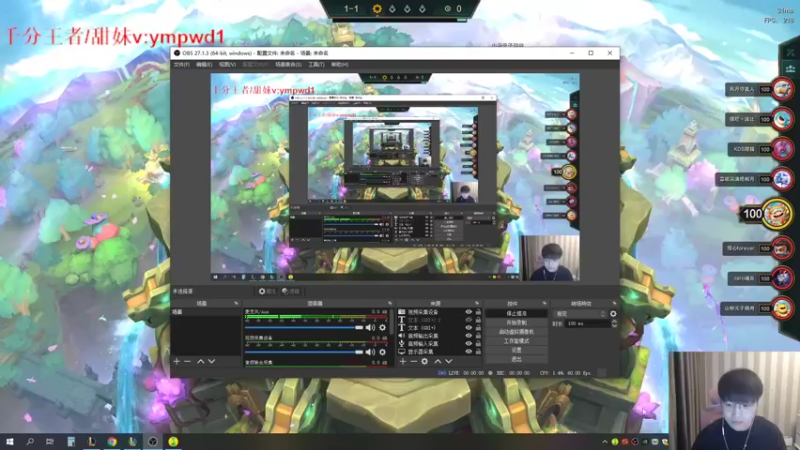
Task: Click the 100 ms duration field
Action: point(588,323)
